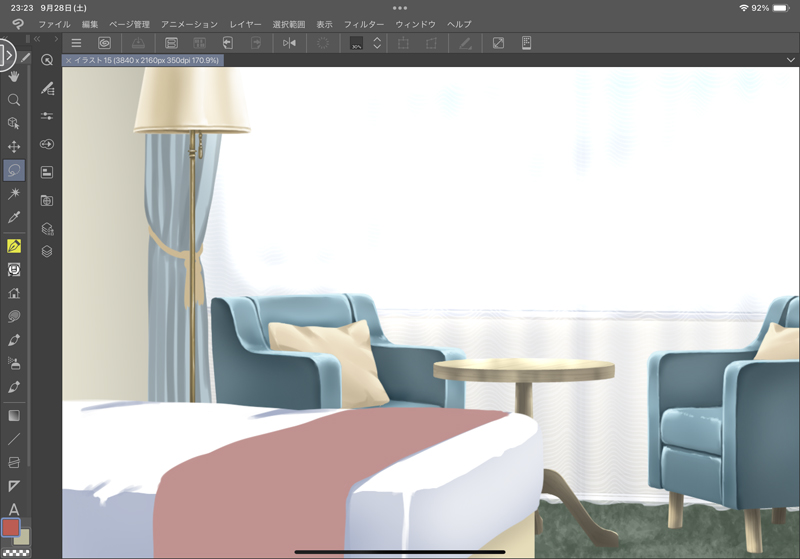Open the フィルター menu
Screen dimensions: 800x559
pos(363,23)
